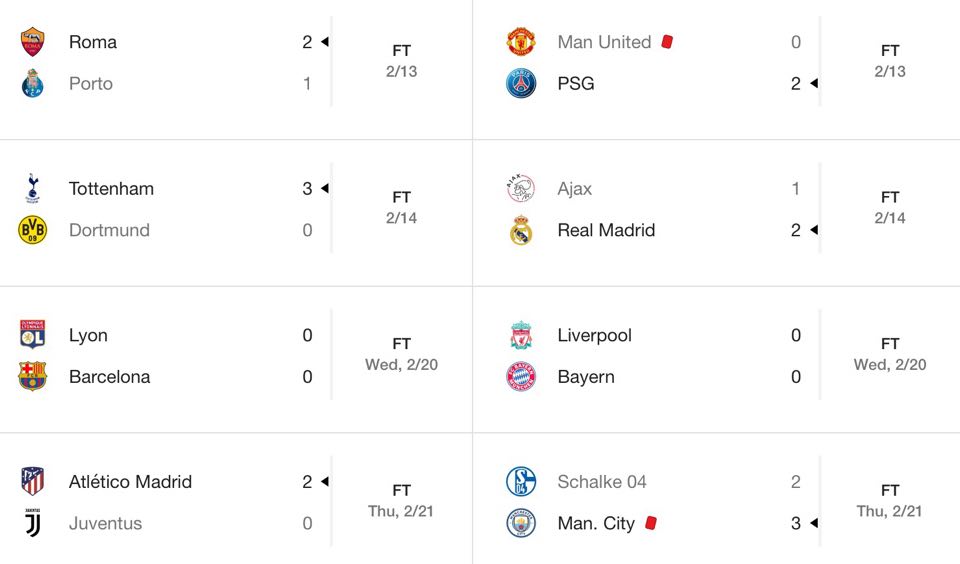
Task: Click the Juventus logo
Action: click(x=32, y=523)
